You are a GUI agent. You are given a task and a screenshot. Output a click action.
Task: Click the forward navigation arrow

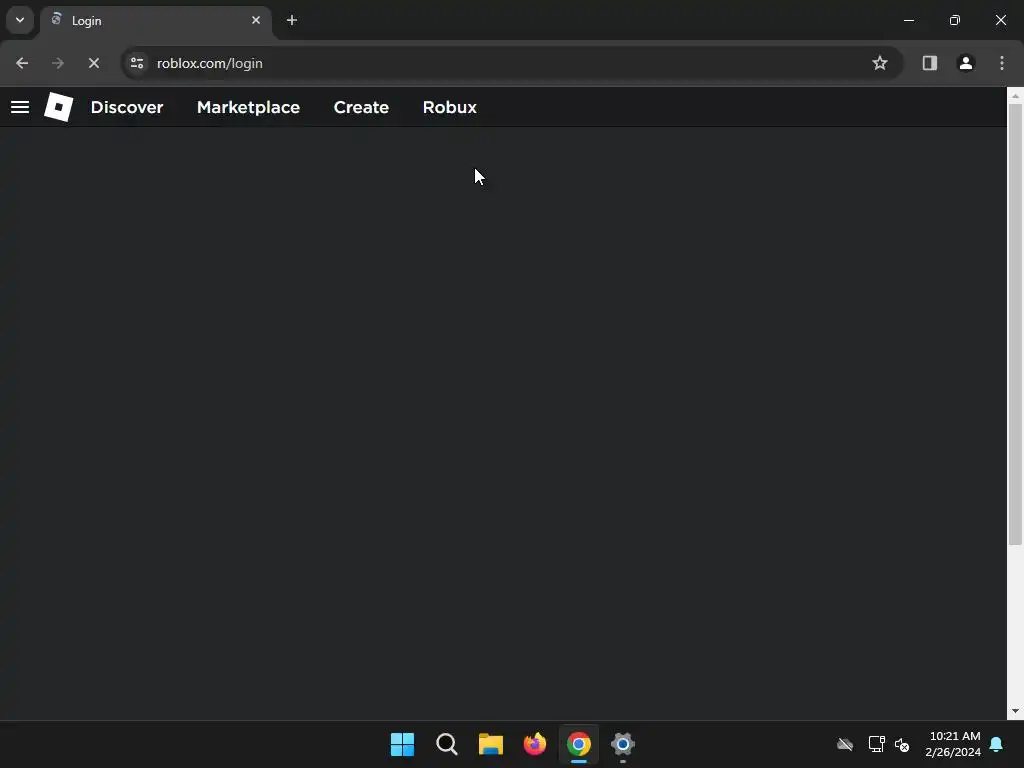pos(57,63)
